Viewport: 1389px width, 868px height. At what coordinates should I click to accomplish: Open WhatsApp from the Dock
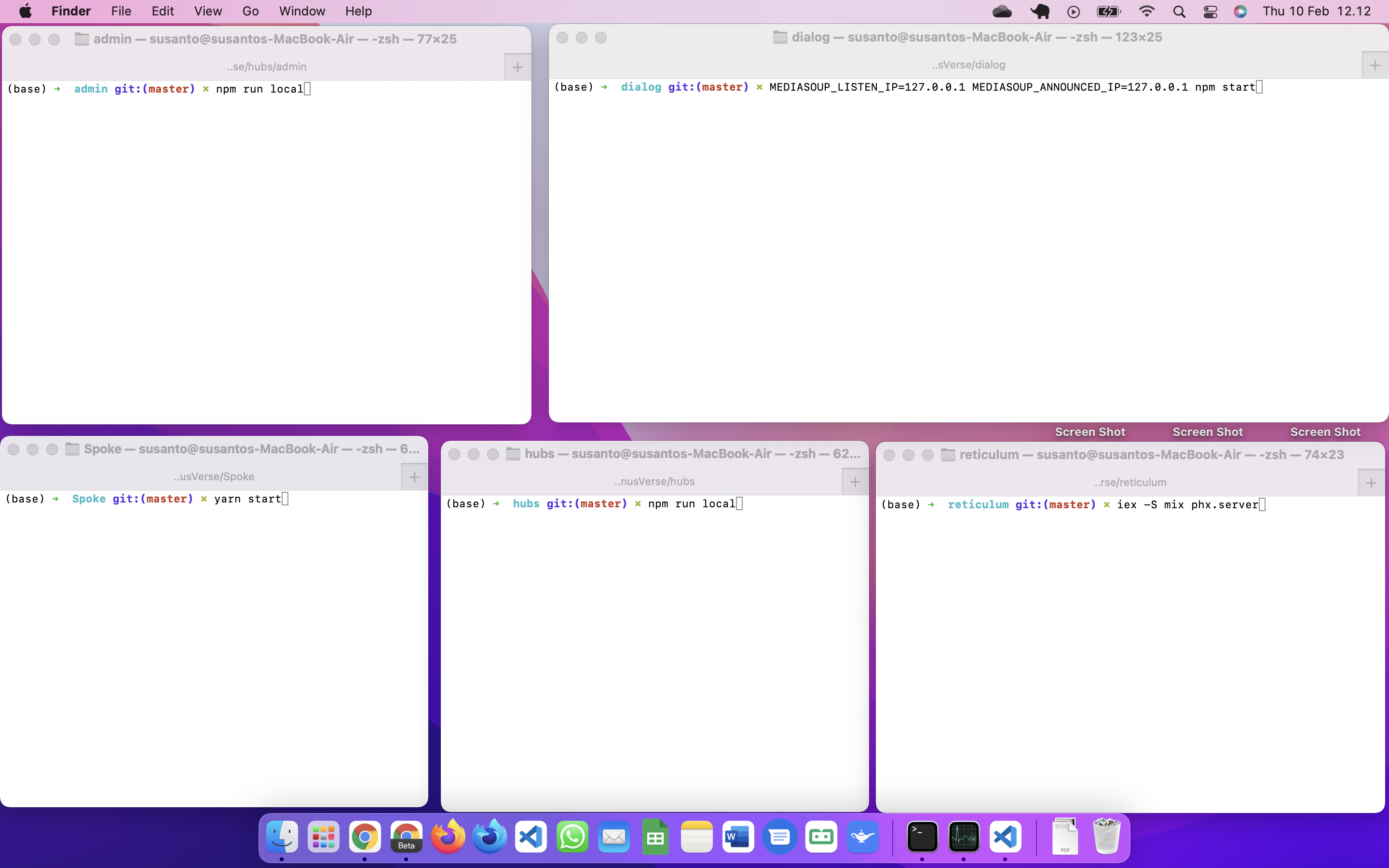click(x=572, y=837)
